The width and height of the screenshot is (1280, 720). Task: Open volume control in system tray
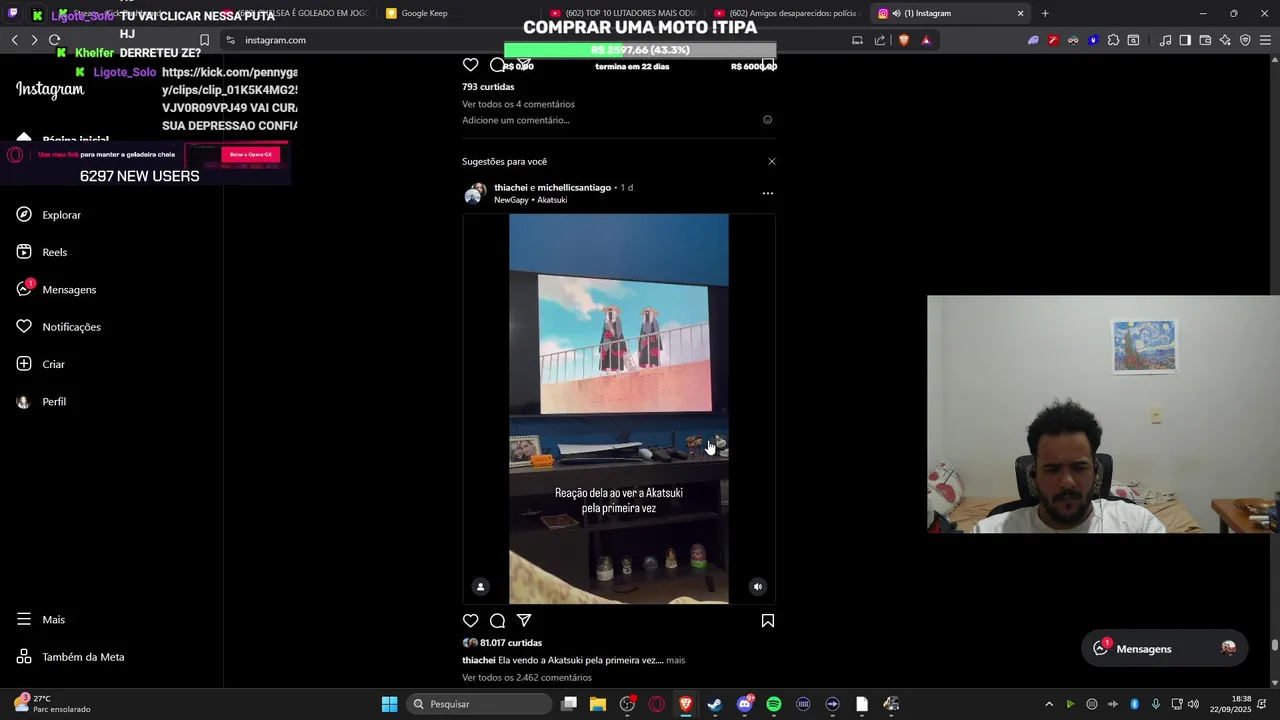[x=1193, y=704]
